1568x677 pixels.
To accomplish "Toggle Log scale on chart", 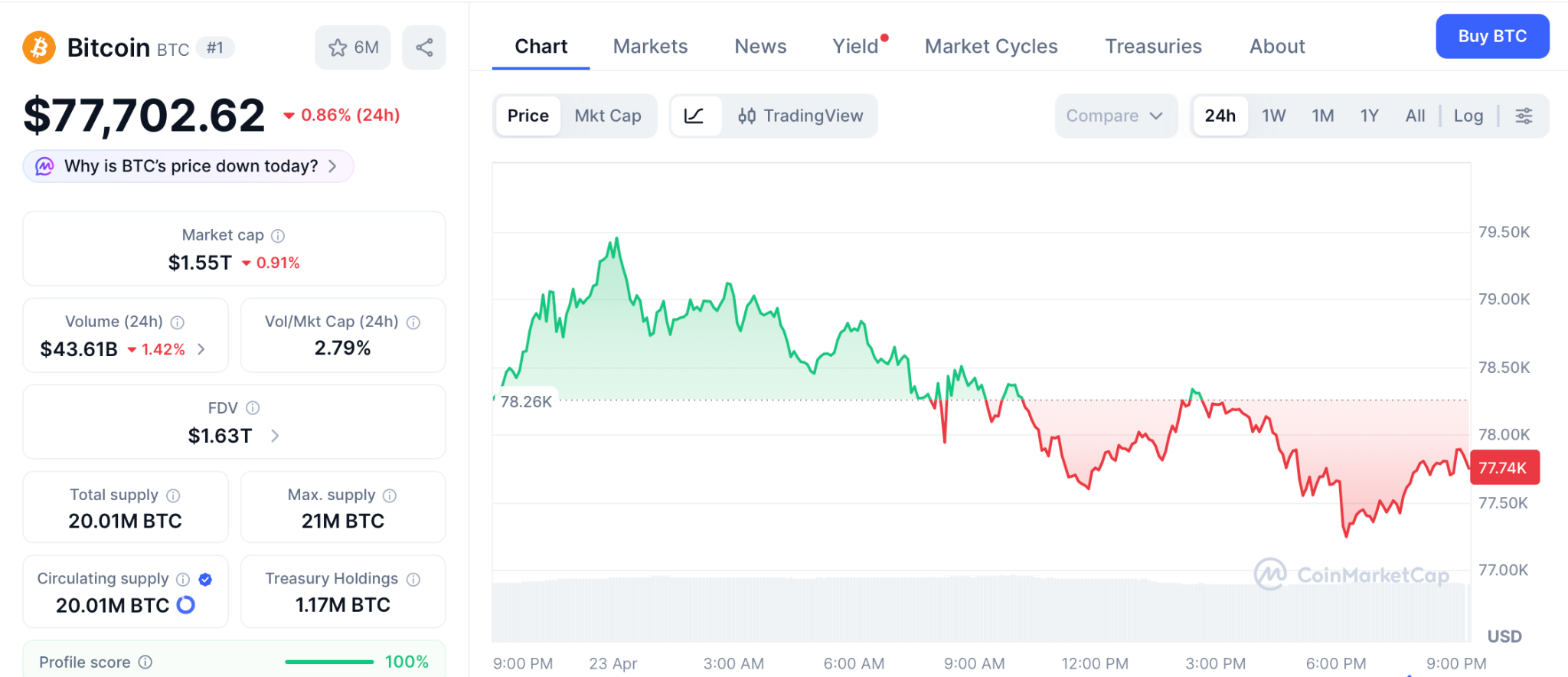I will click(x=1468, y=116).
